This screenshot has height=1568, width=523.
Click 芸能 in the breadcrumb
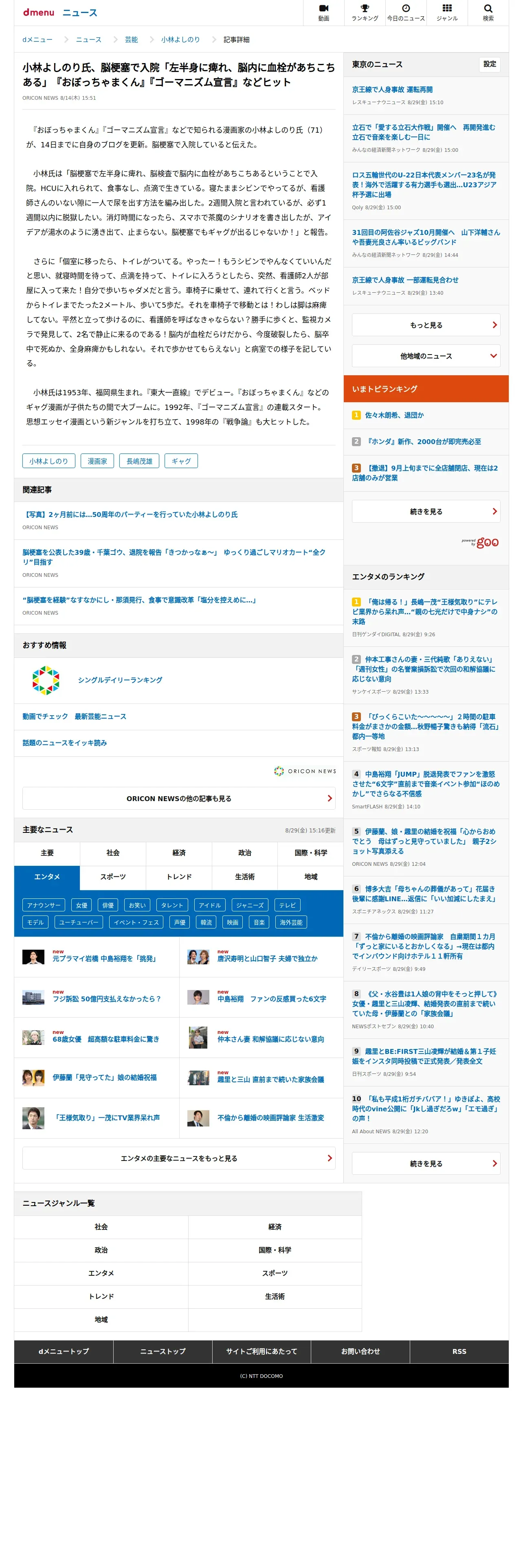(x=132, y=39)
